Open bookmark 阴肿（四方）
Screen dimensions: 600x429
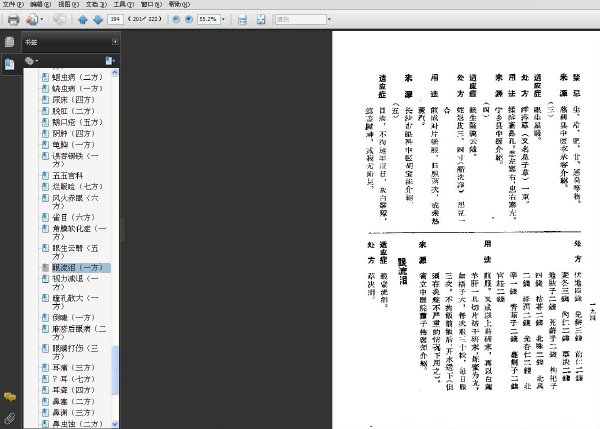(x=73, y=133)
